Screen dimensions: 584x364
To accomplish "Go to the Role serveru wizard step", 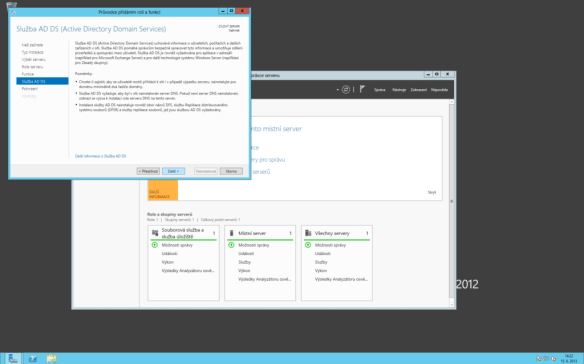I will 32,67.
